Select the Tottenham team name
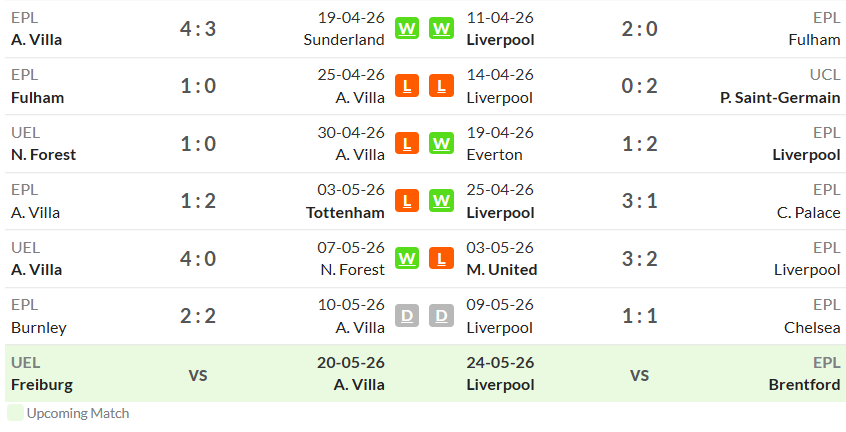846x432 pixels. click(x=345, y=212)
